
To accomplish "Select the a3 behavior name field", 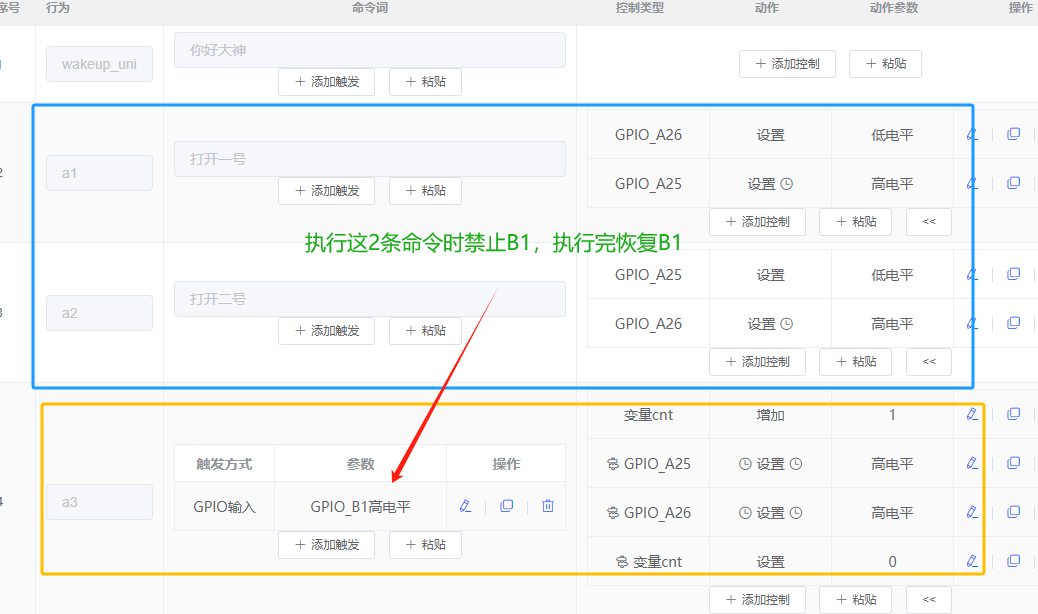I will pyautogui.click(x=99, y=501).
